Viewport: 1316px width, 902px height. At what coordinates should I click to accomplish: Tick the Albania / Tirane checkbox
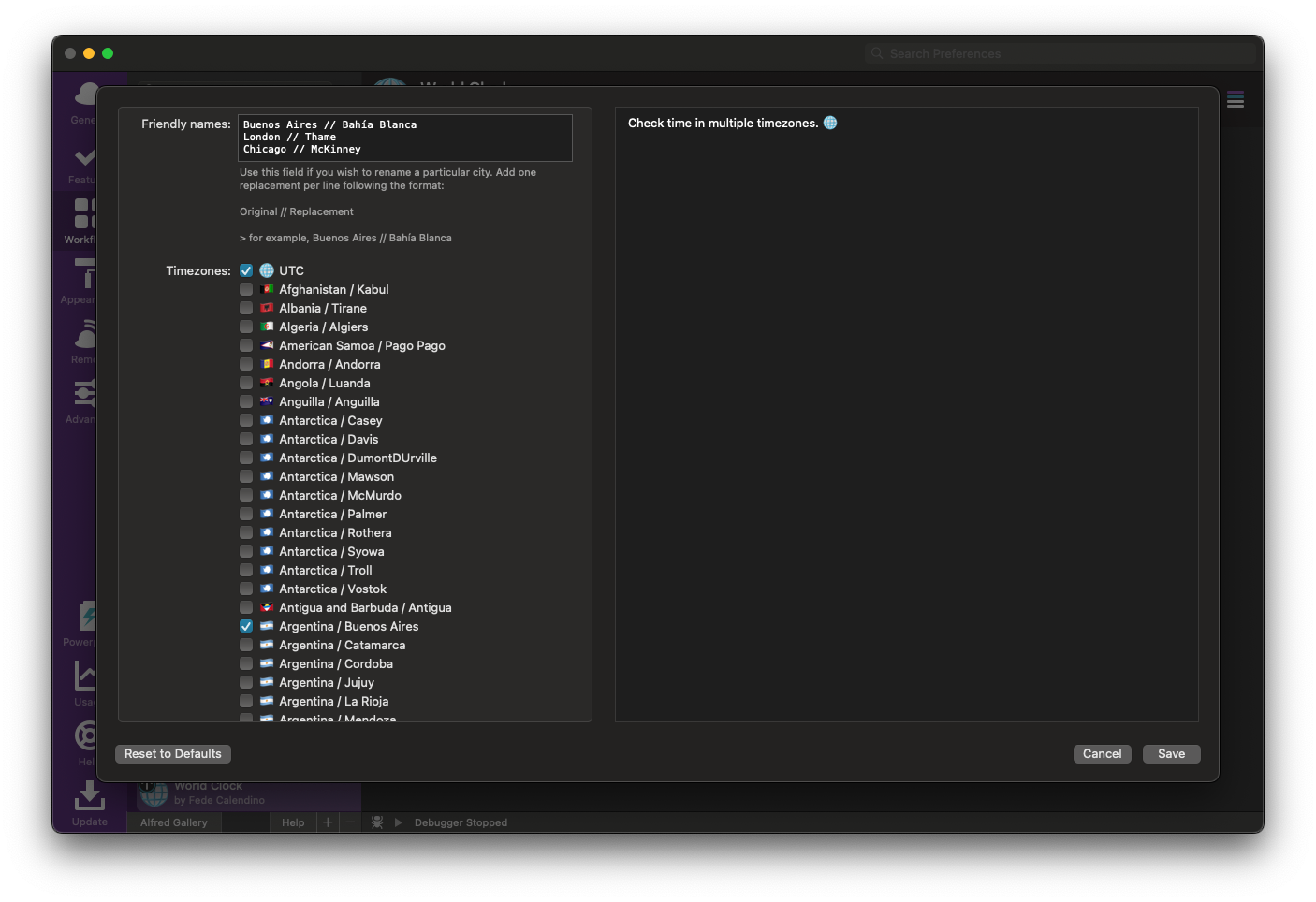(x=246, y=308)
